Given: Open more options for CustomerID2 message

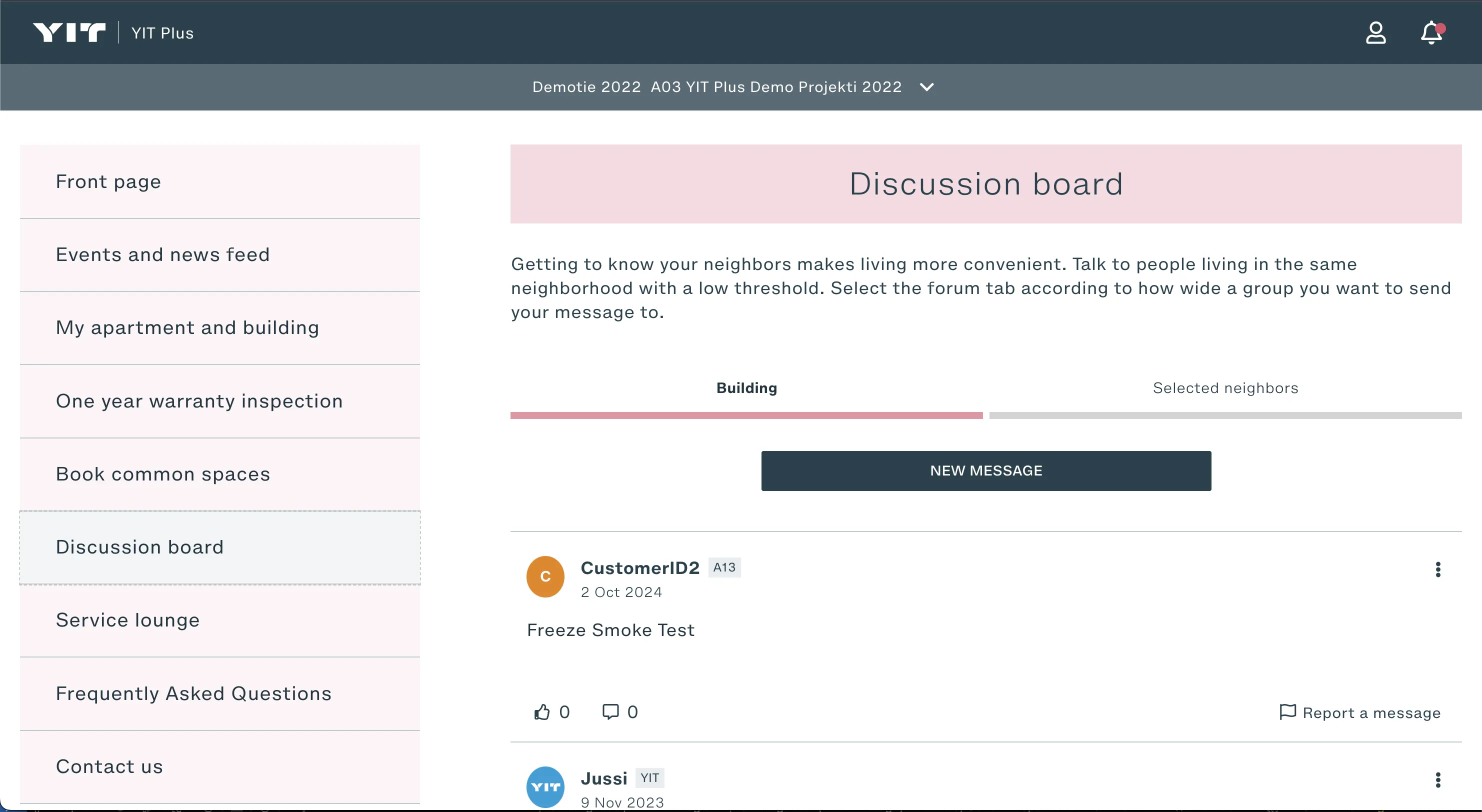Looking at the screenshot, I should click(x=1437, y=569).
